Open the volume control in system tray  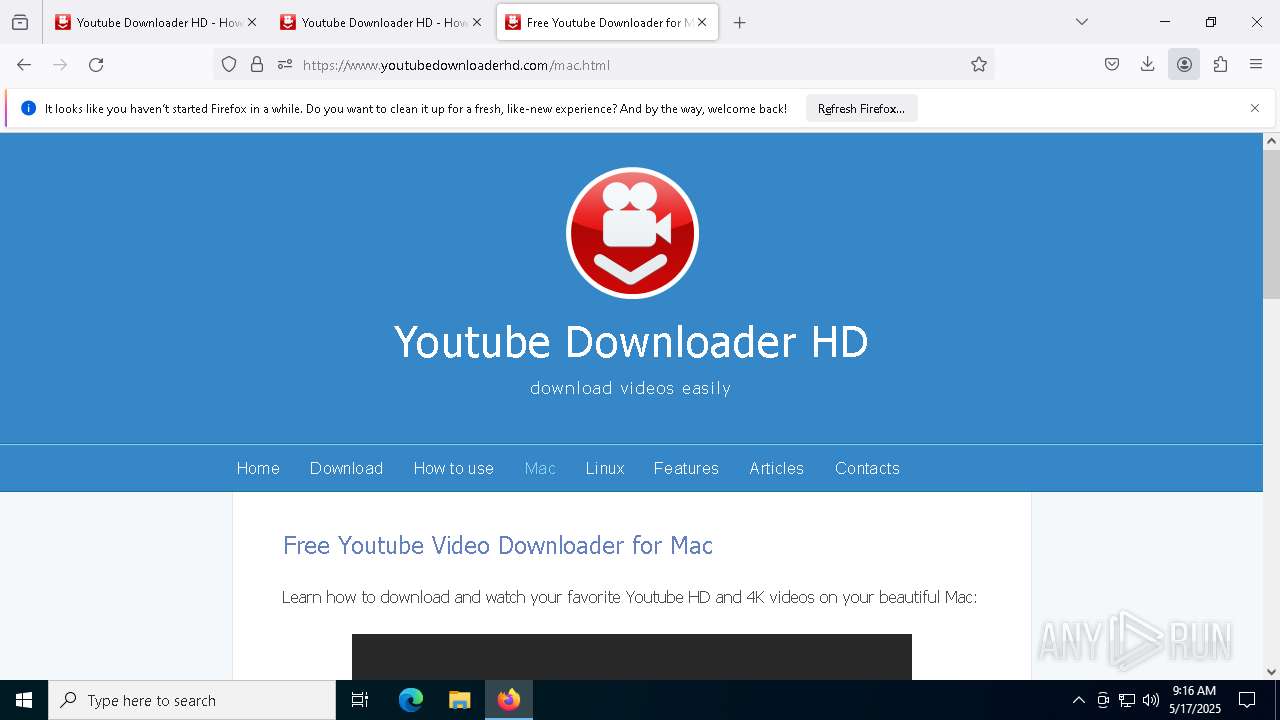1151,700
